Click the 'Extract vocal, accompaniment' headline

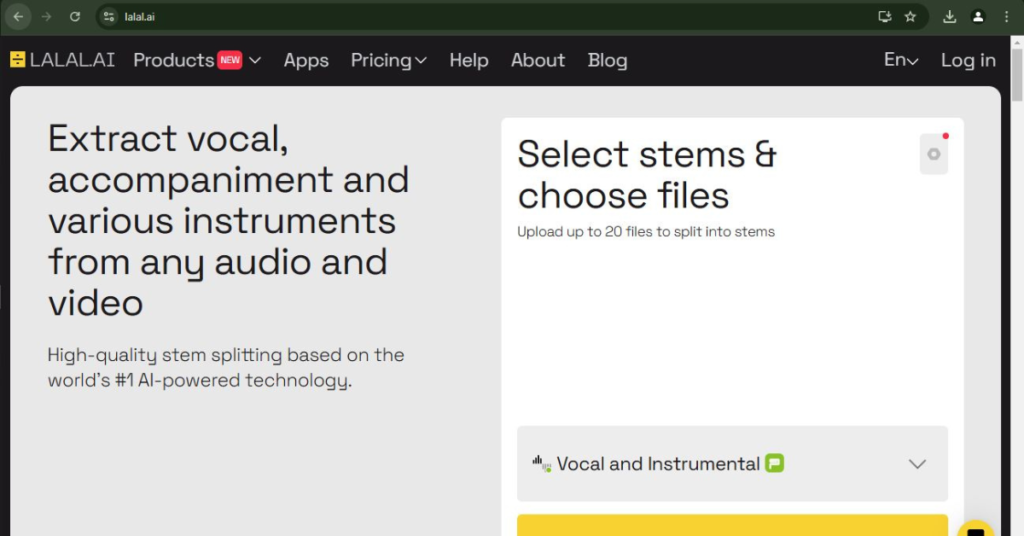(x=229, y=221)
